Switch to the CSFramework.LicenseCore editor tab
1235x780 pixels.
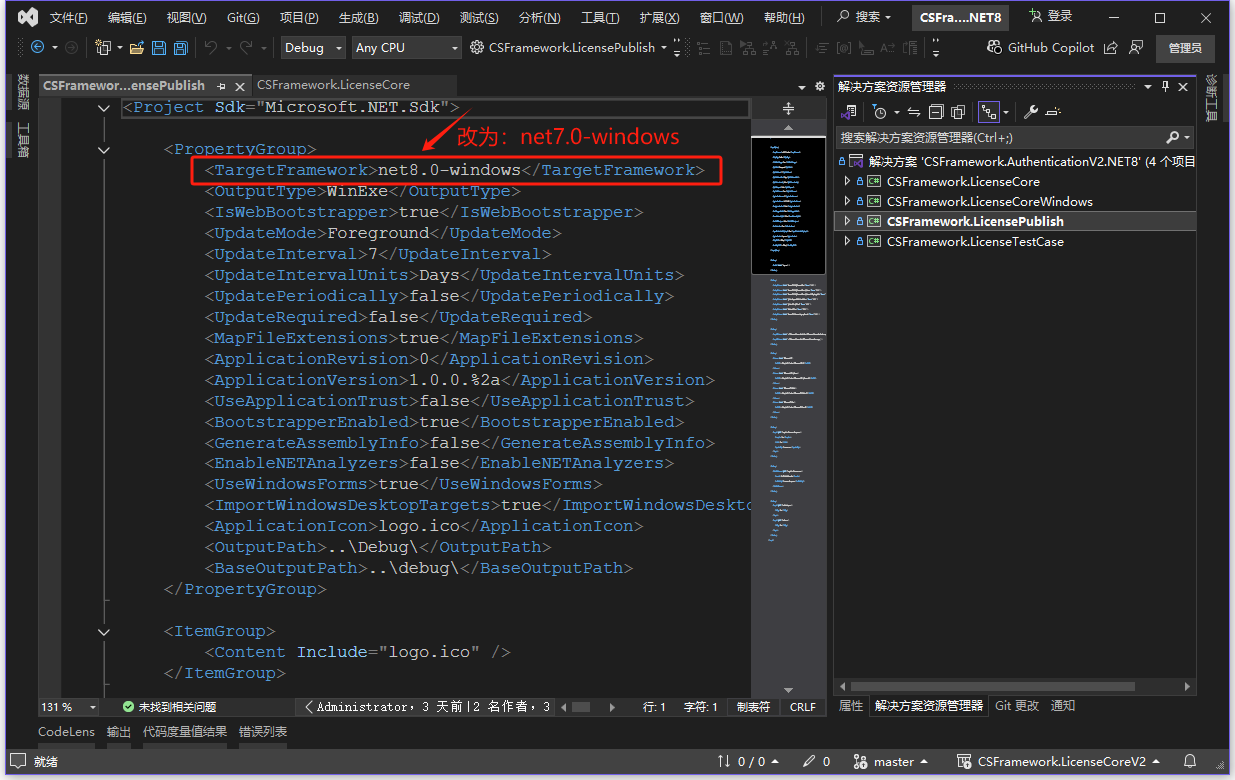[x=333, y=85]
